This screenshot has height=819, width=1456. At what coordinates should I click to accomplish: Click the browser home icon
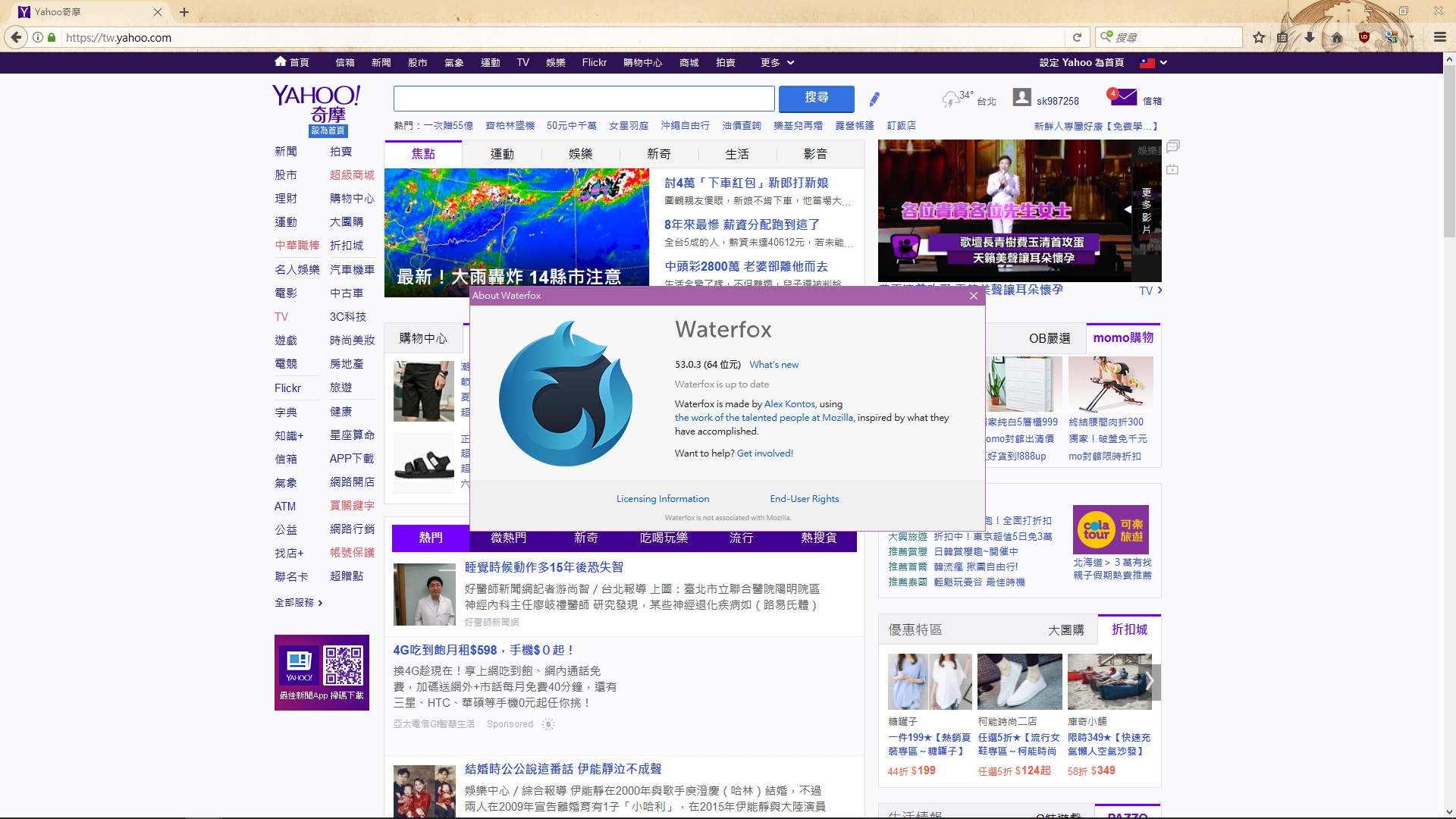pos(1337,37)
